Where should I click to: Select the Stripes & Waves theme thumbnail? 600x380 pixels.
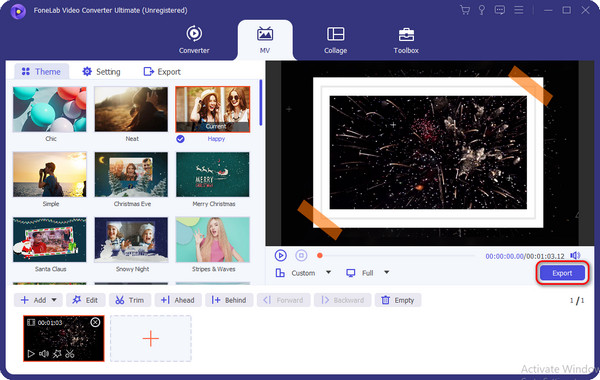tap(213, 240)
